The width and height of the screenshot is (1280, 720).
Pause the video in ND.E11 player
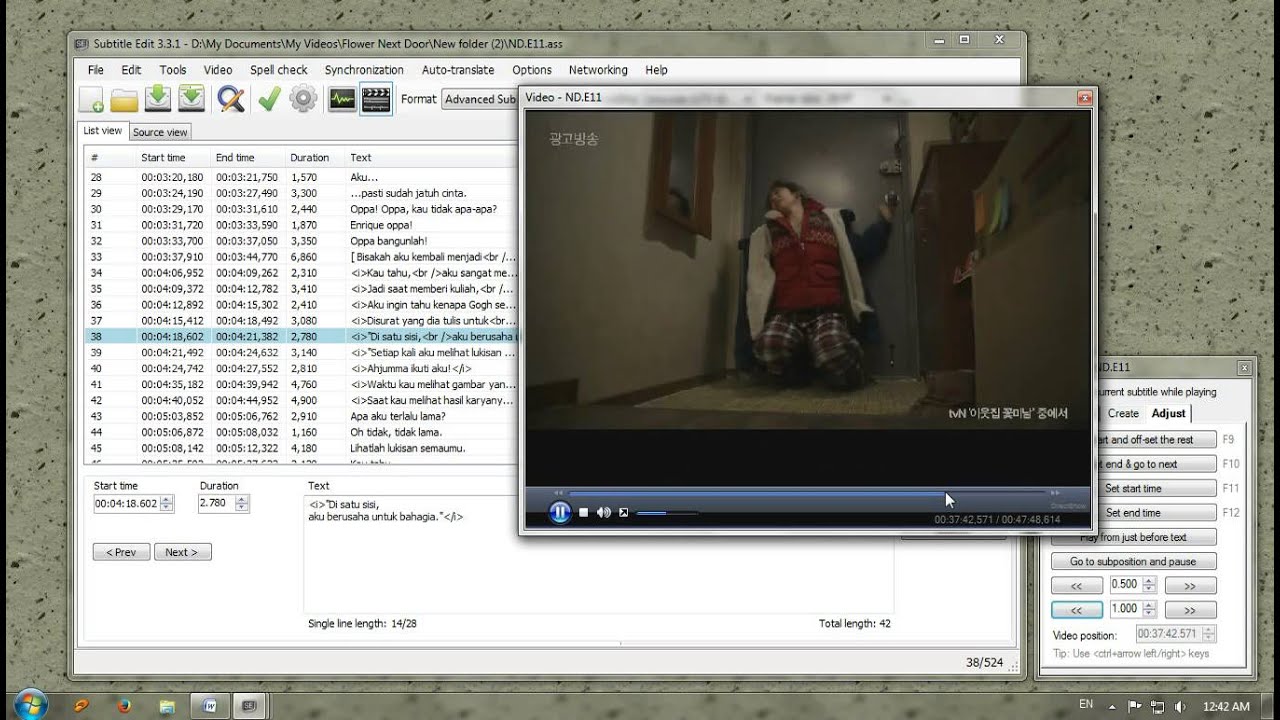click(x=560, y=512)
